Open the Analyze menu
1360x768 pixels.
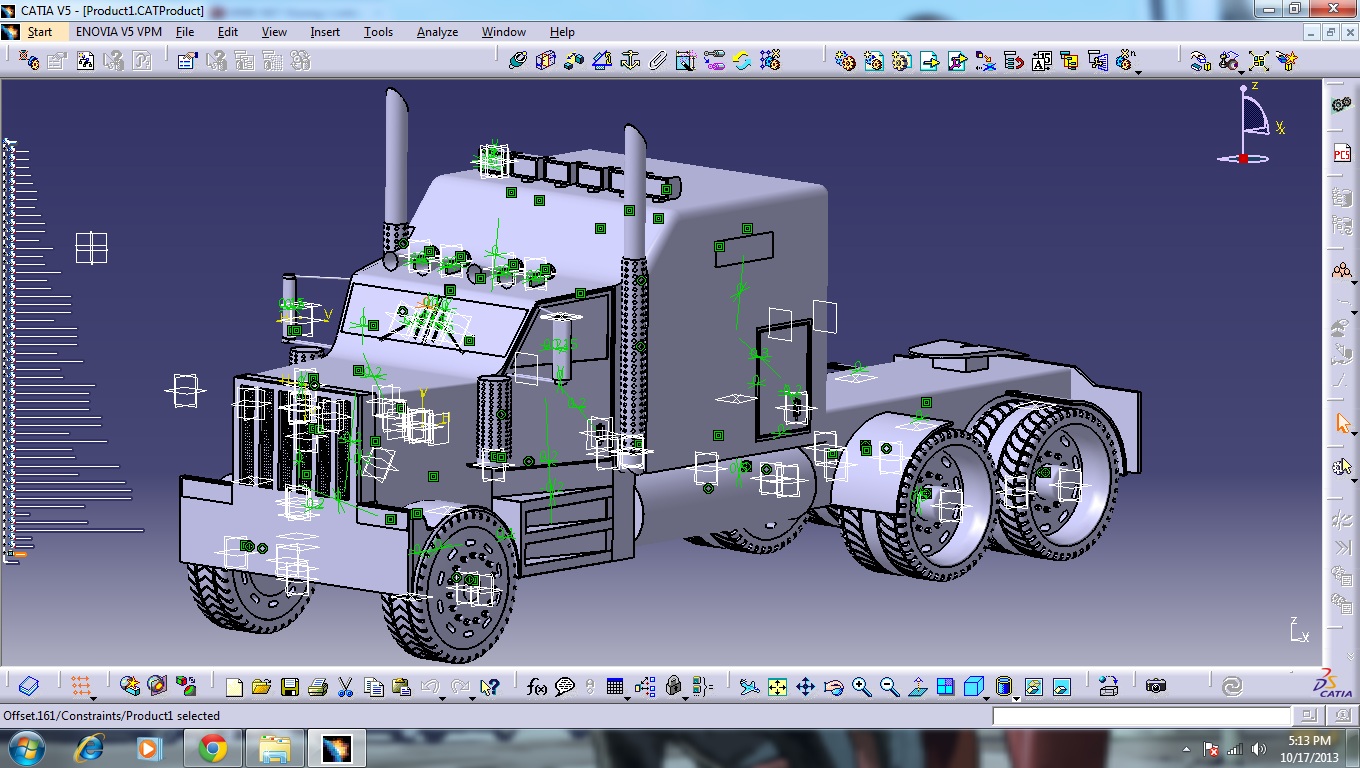click(437, 32)
